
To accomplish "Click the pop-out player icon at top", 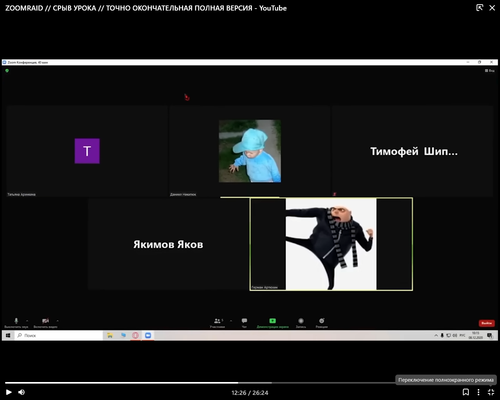I will click(479, 8).
